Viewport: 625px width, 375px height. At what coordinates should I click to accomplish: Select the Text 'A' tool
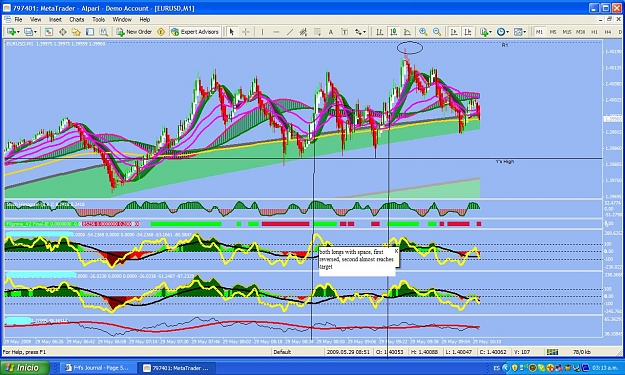point(331,32)
